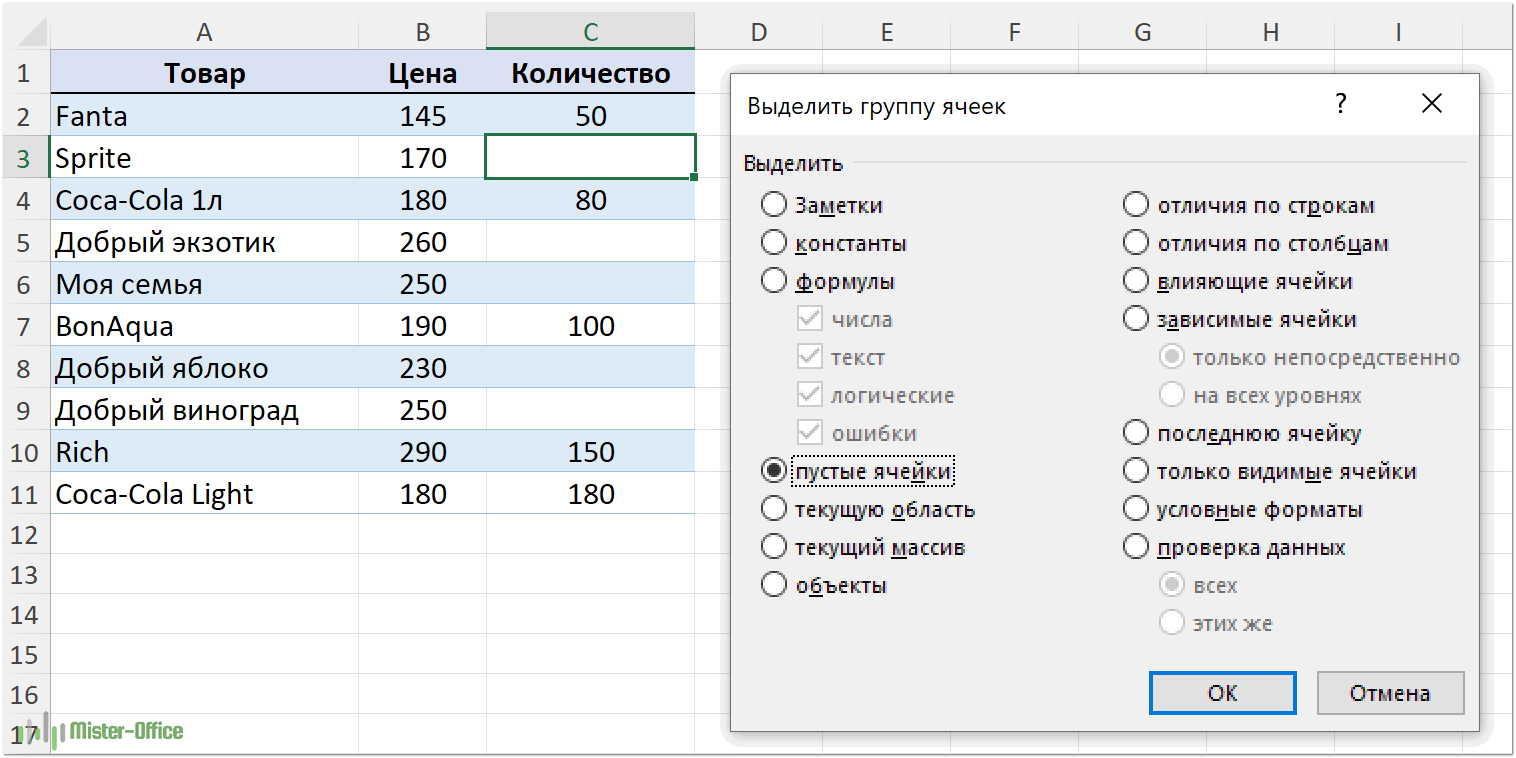Select the Заметки radio option

(x=774, y=205)
